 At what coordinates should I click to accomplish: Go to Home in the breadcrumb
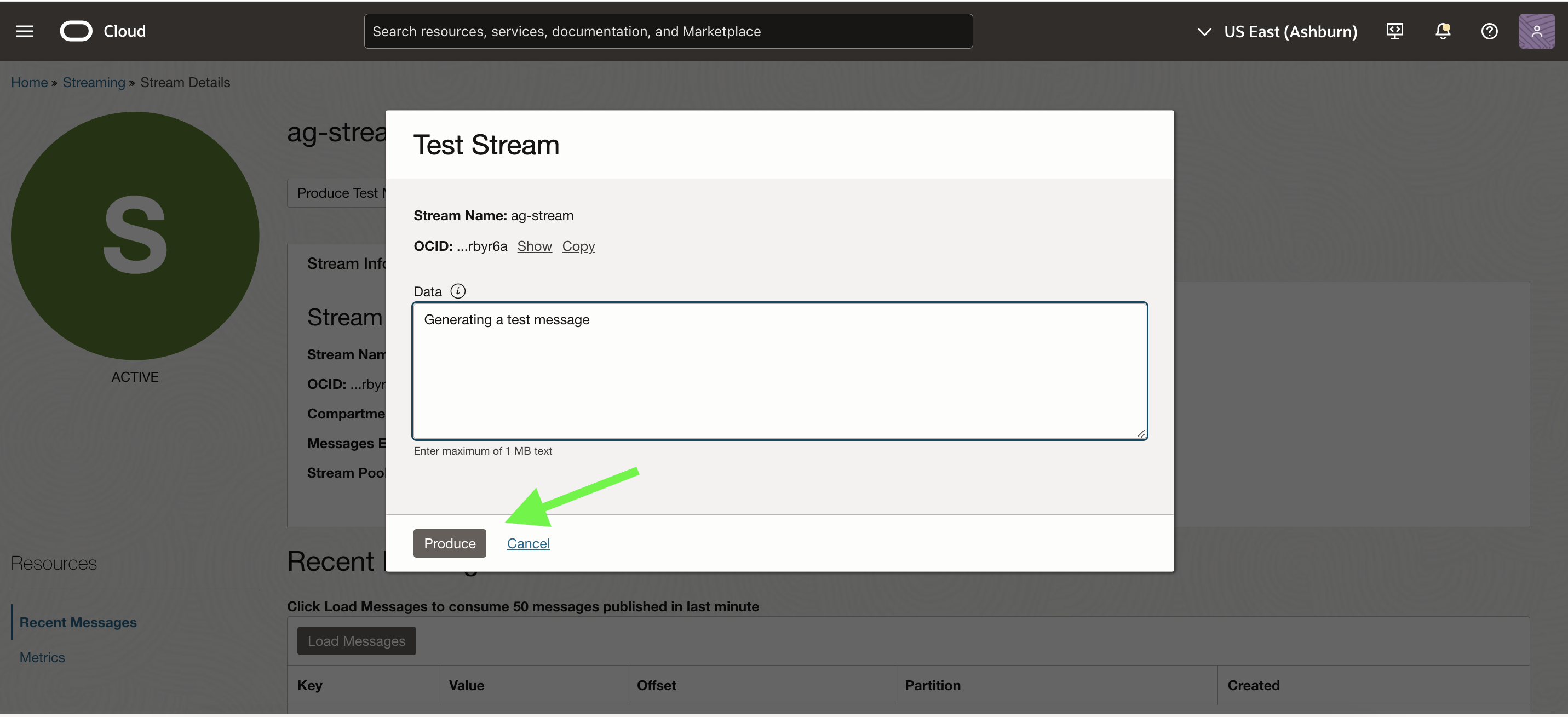point(29,82)
